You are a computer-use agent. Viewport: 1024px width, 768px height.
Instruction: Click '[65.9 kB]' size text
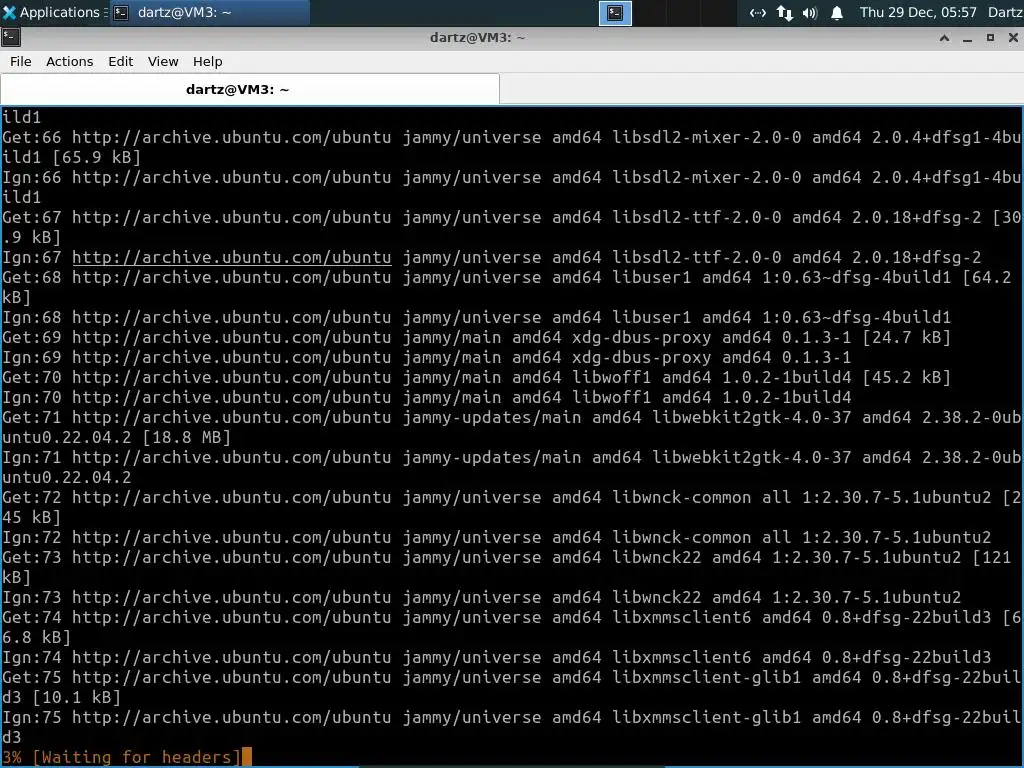coord(97,157)
